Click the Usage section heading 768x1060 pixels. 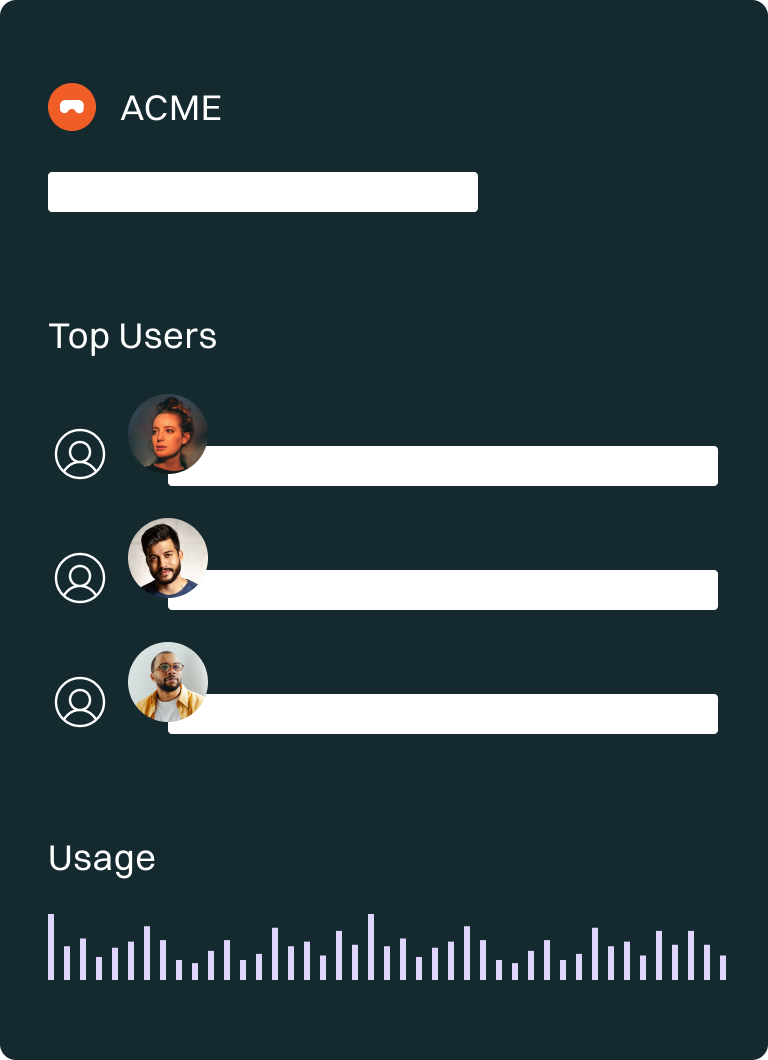click(102, 859)
